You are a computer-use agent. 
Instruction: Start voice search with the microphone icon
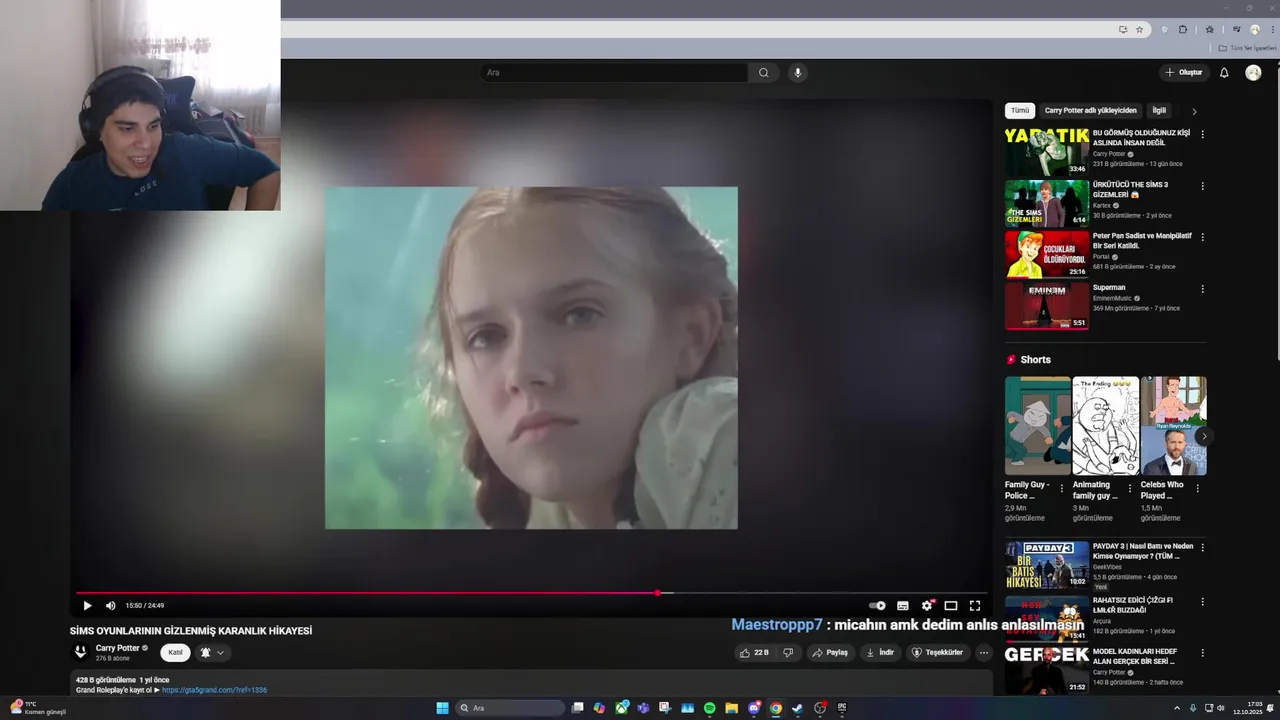[x=797, y=72]
